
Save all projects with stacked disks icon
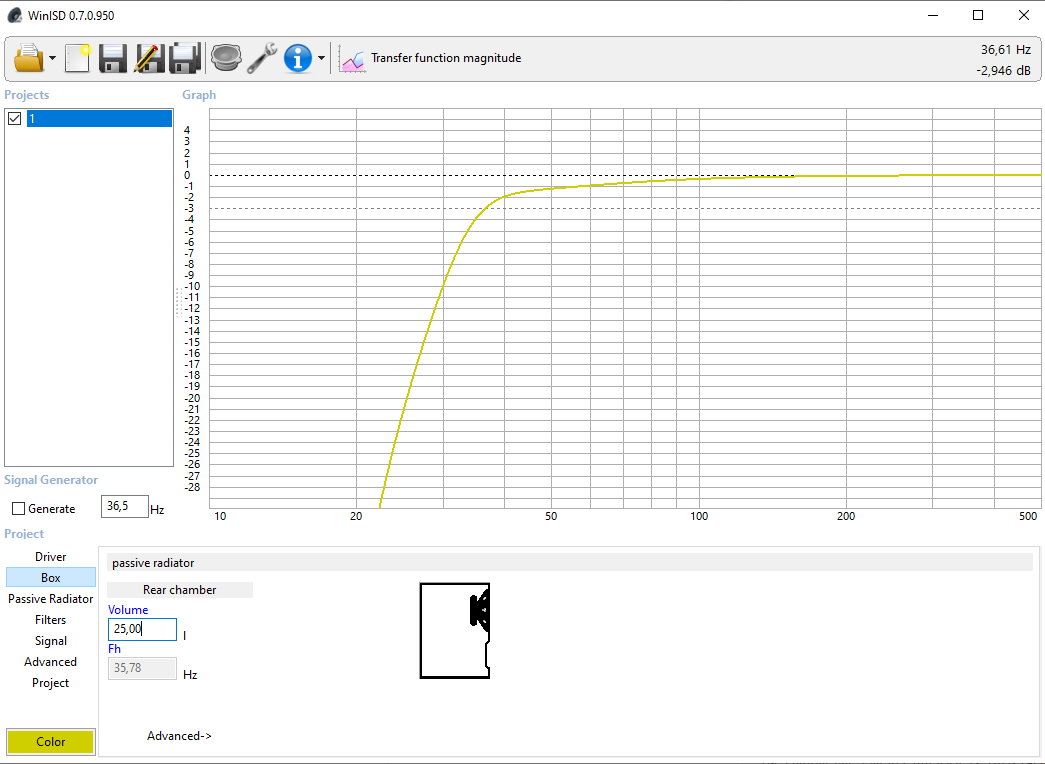pos(185,58)
